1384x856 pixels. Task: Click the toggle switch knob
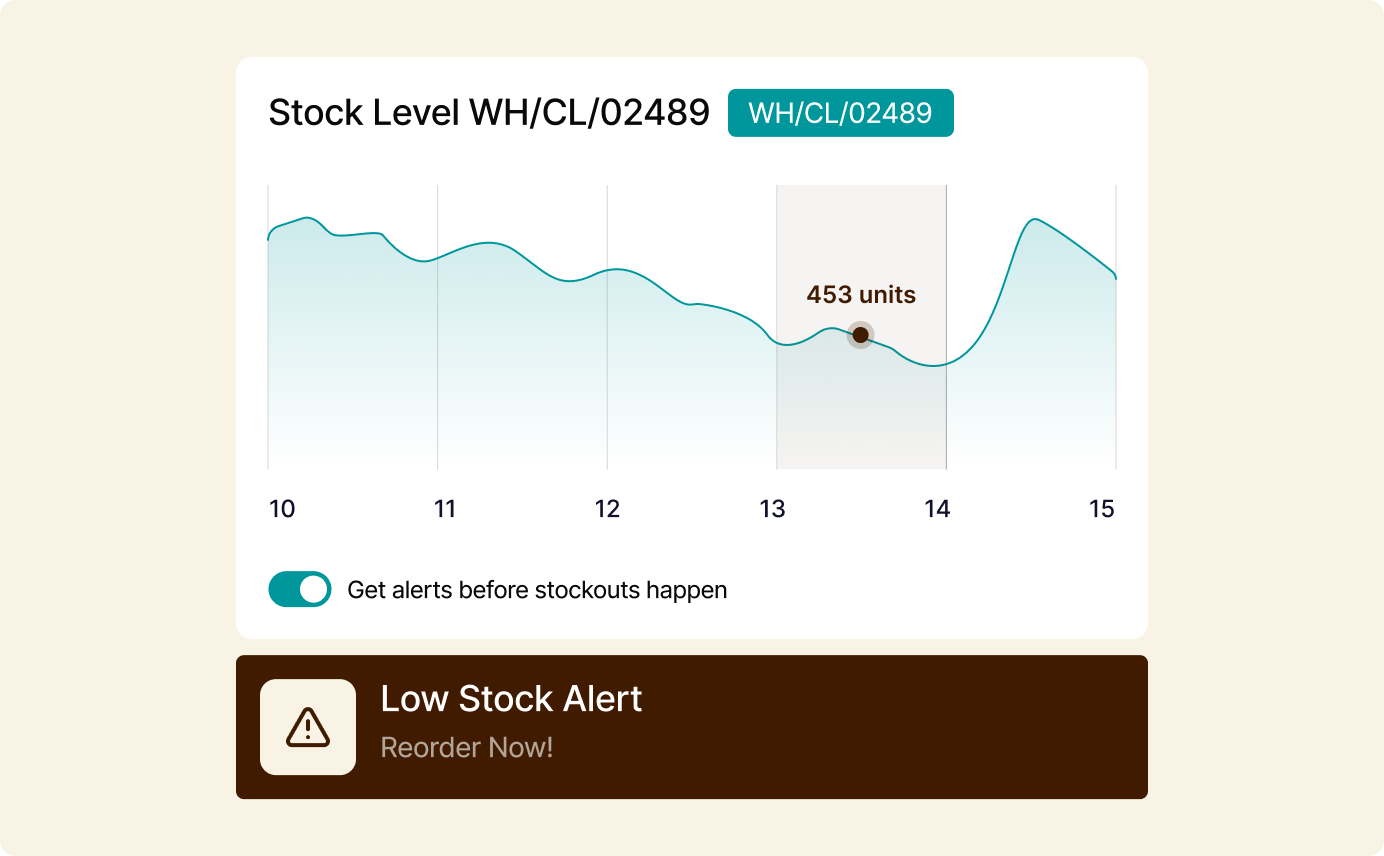pyautogui.click(x=313, y=589)
